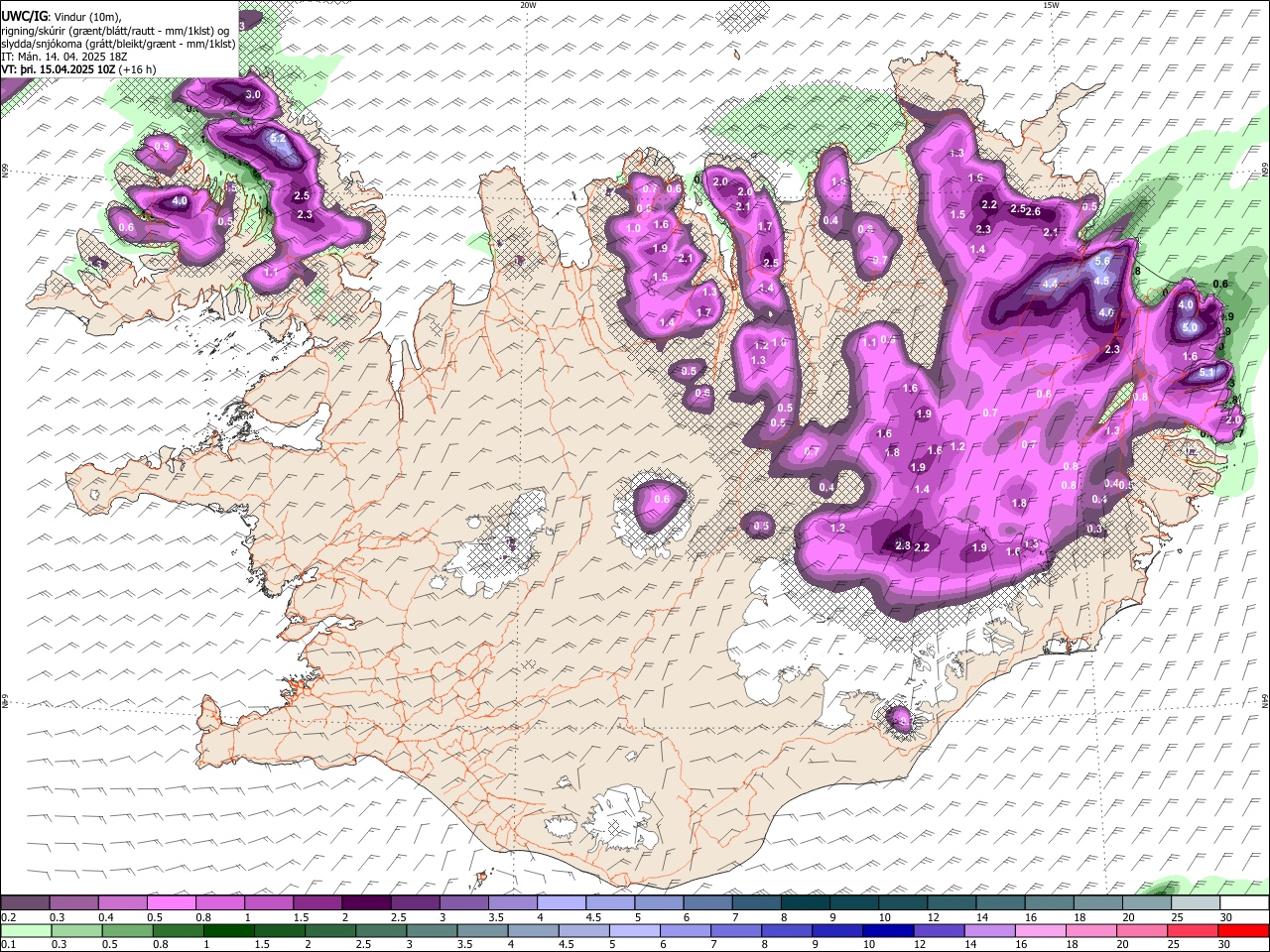Screen dimensions: 1270x952
Task: Click the 5.0 snowfall value near east coast
Action: point(1191,327)
